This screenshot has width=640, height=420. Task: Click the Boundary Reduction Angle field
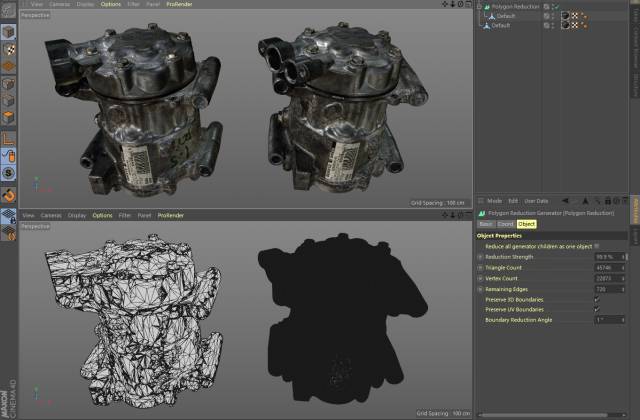pos(605,320)
